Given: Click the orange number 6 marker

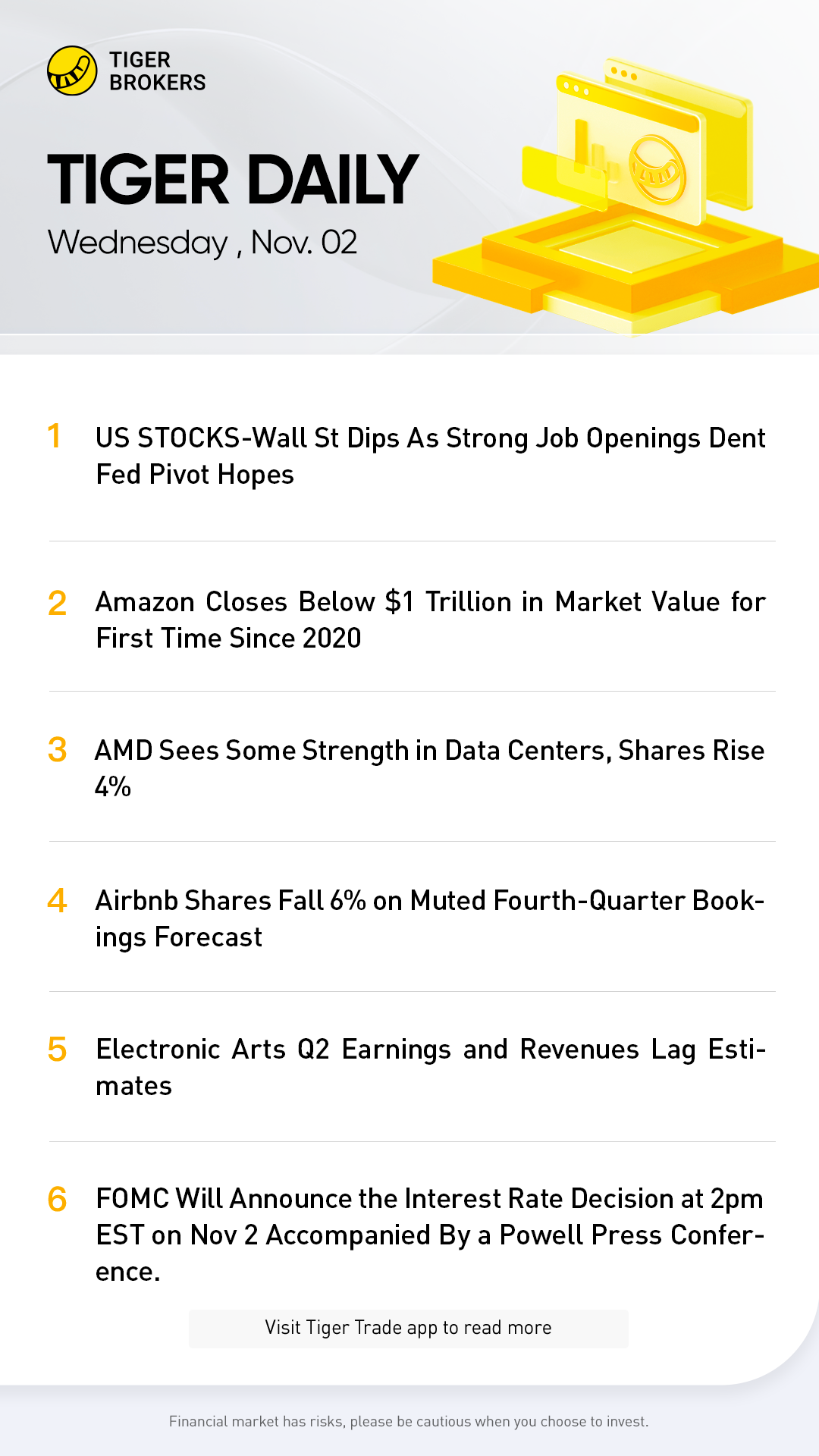Looking at the screenshot, I should point(57,1200).
